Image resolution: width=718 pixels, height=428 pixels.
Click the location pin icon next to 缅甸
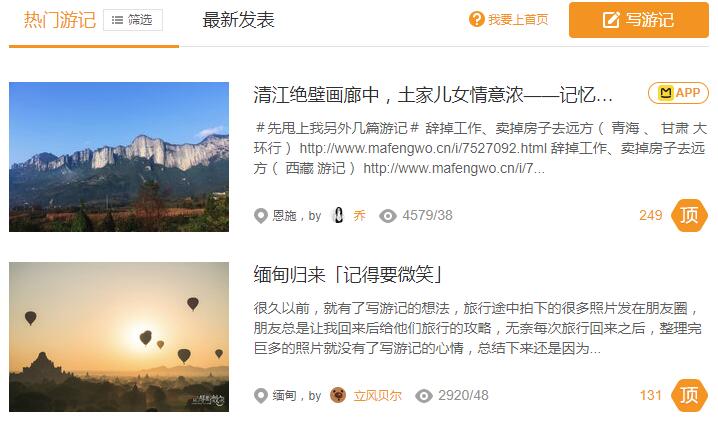tap(261, 395)
